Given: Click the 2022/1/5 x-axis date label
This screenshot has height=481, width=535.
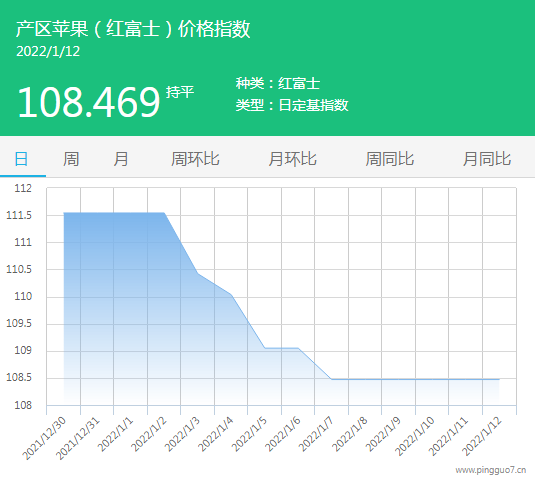Looking at the screenshot, I should pos(249,435).
